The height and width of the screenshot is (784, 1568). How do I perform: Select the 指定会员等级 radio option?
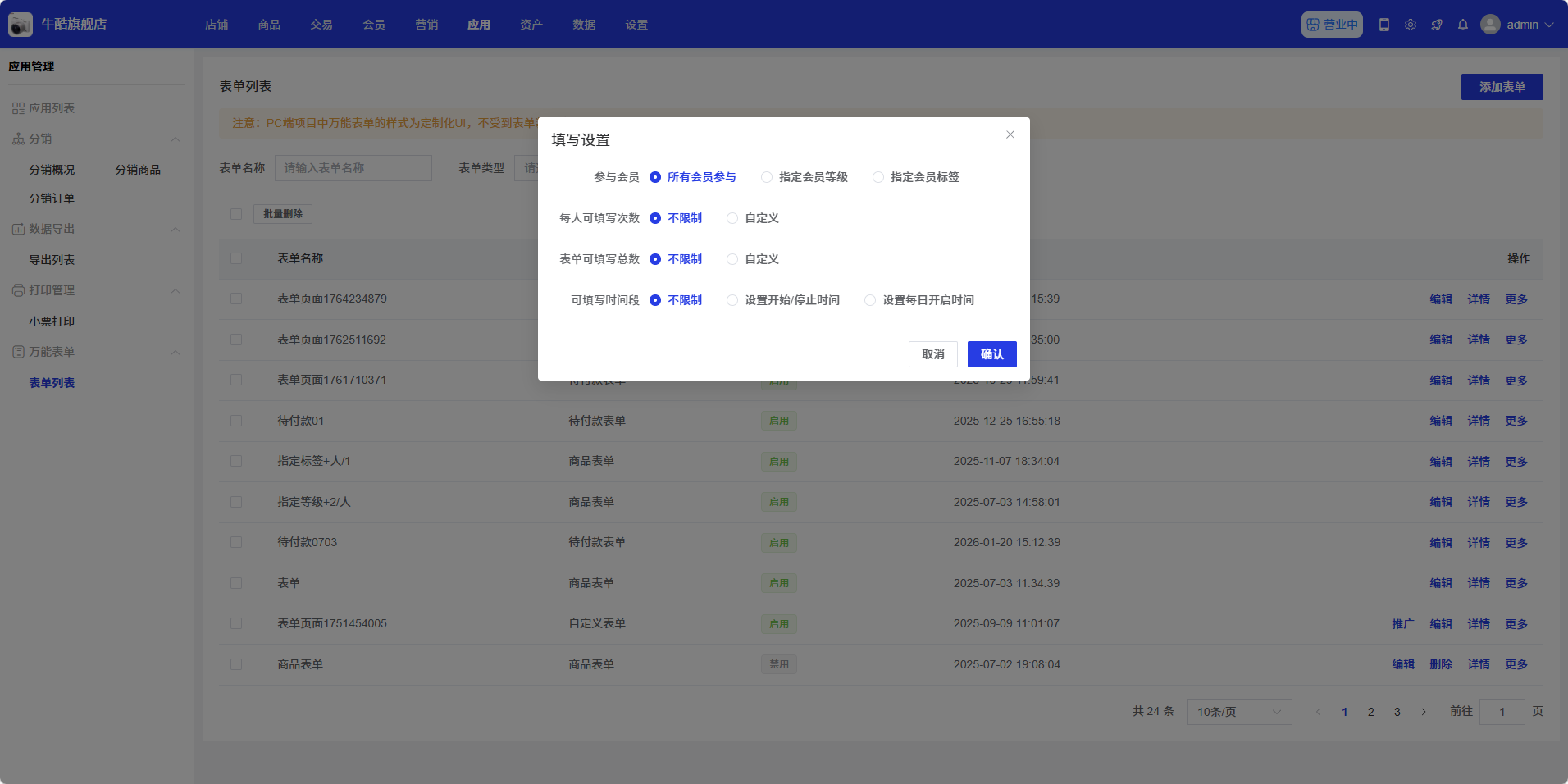pyautogui.click(x=767, y=177)
